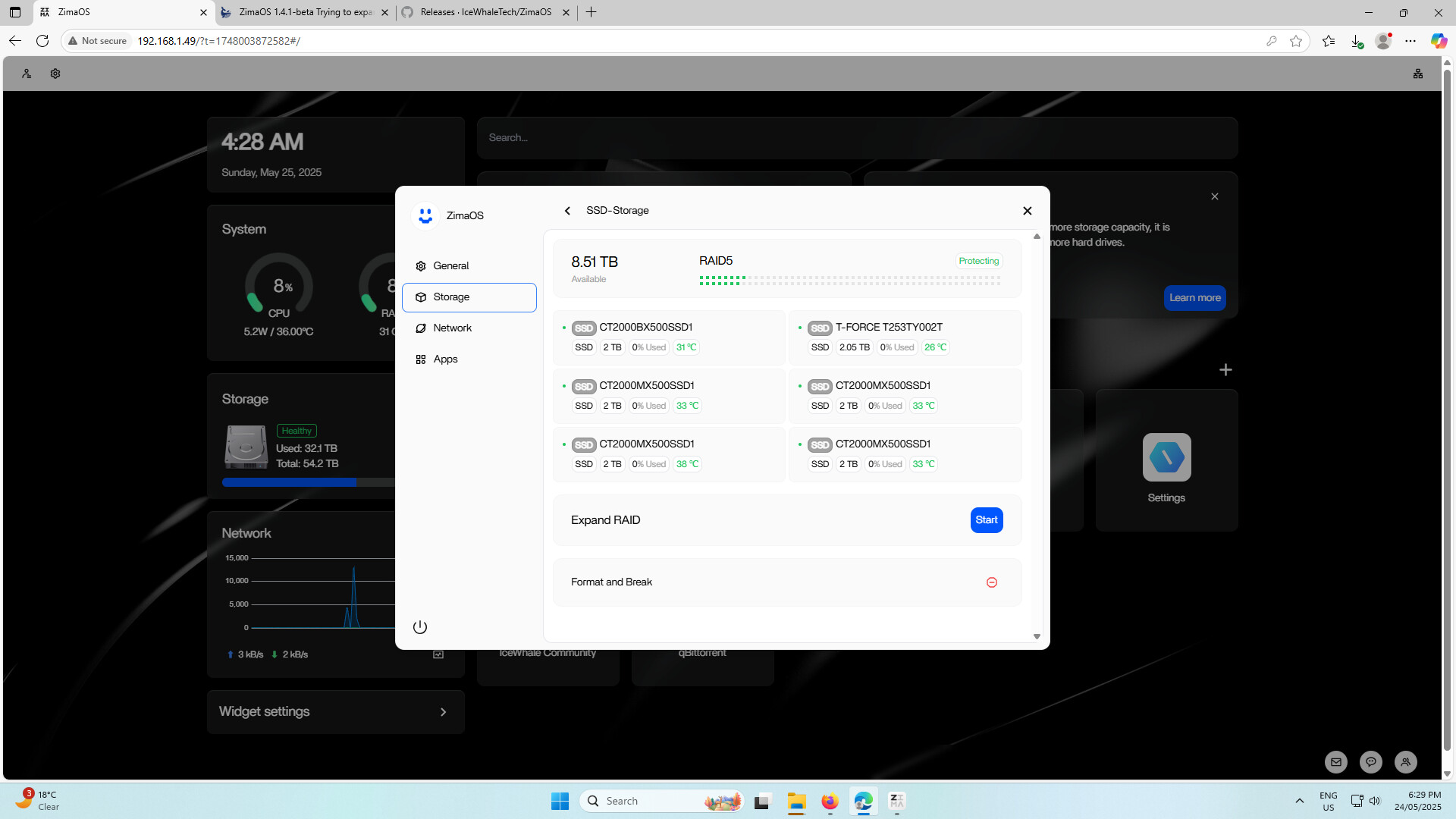Viewport: 1456px width, 819px height.
Task: Show hidden icons chevron in system tray
Action: 1300,801
